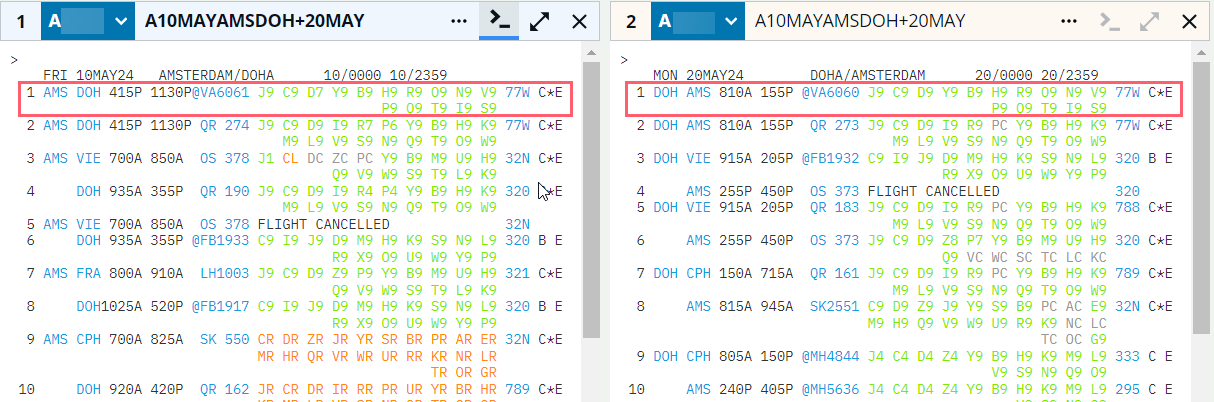
Task: Click Malaysia codeshare @MH5636
Action: tap(830, 388)
